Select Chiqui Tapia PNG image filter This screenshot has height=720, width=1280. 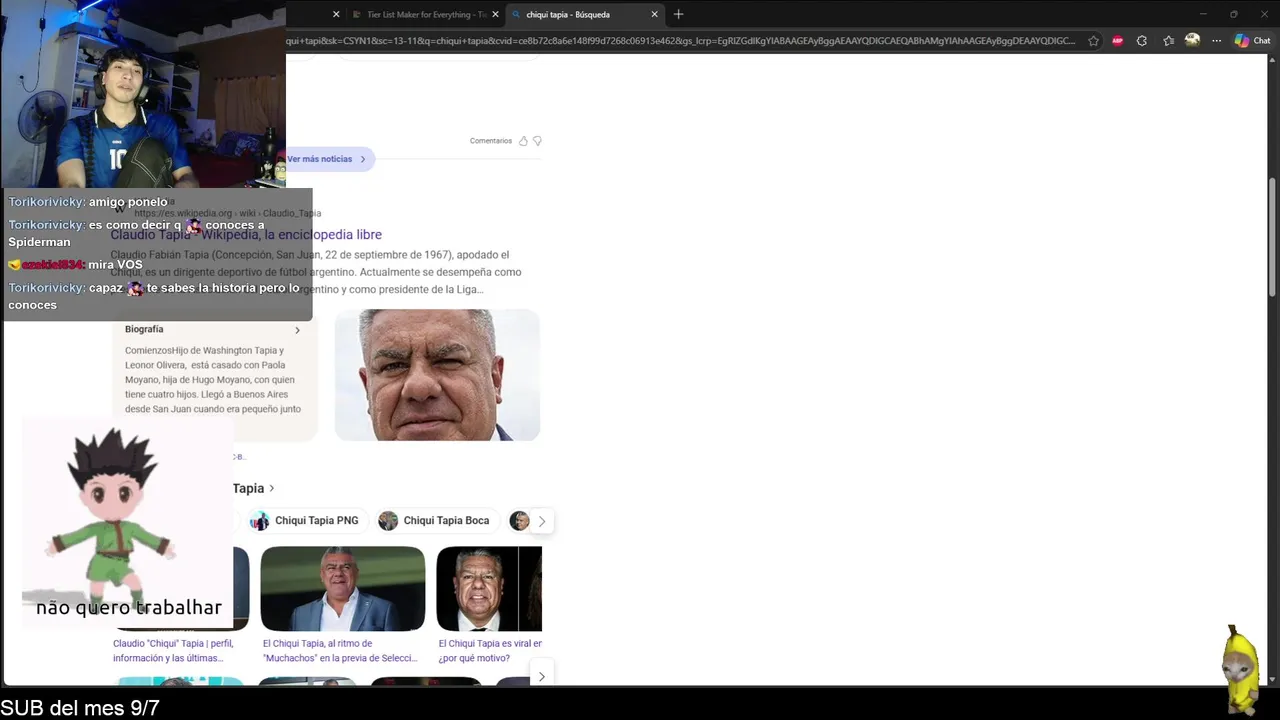306,521
